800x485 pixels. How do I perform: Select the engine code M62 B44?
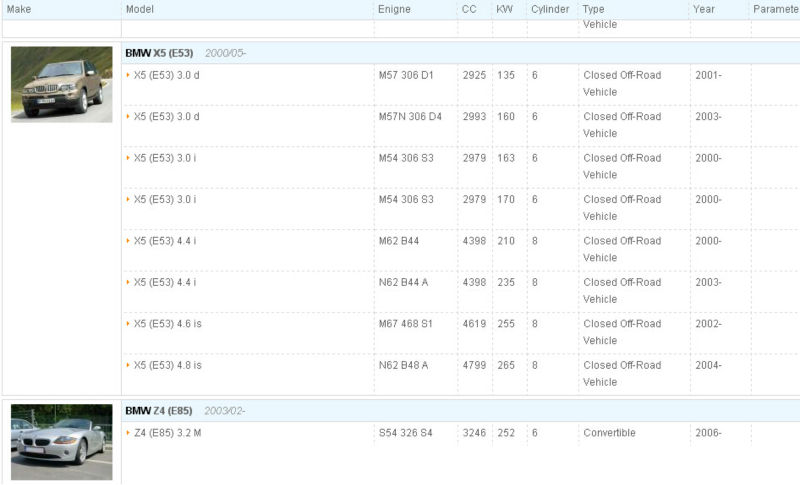coord(399,241)
